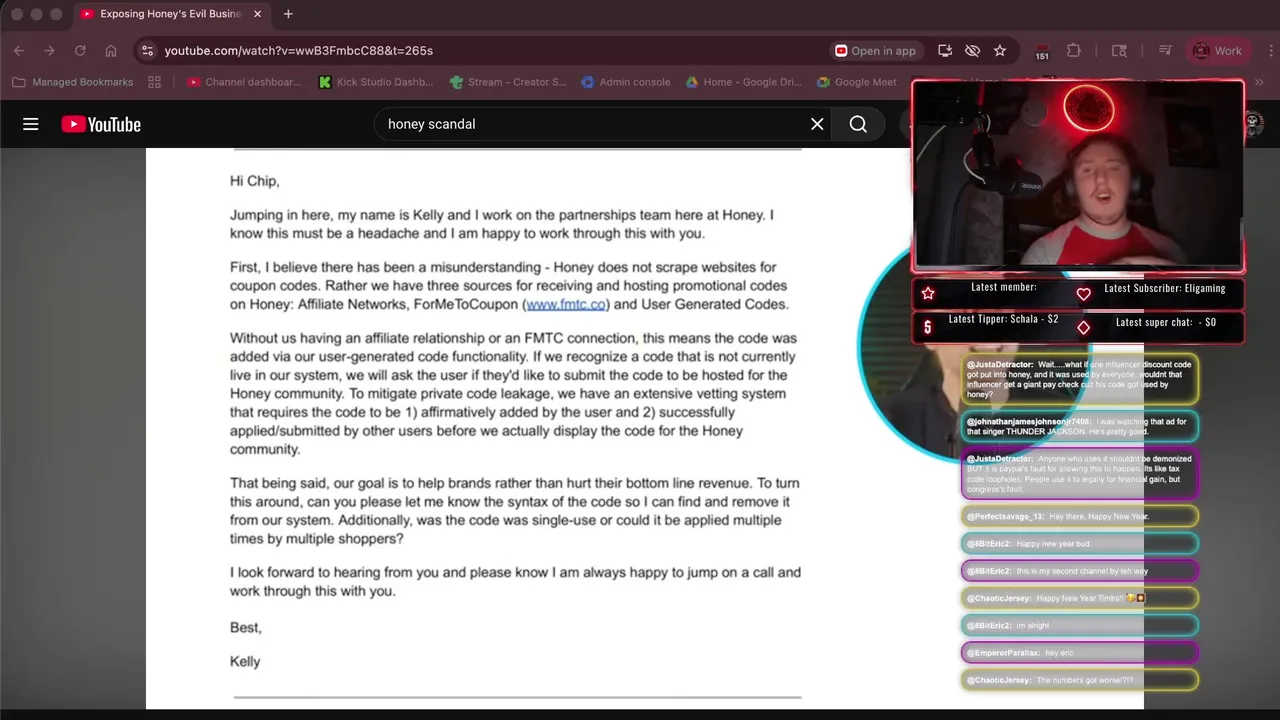The image size is (1280, 720).
Task: Select the Exposing Honey's Evil Business tab
Action: (x=171, y=14)
